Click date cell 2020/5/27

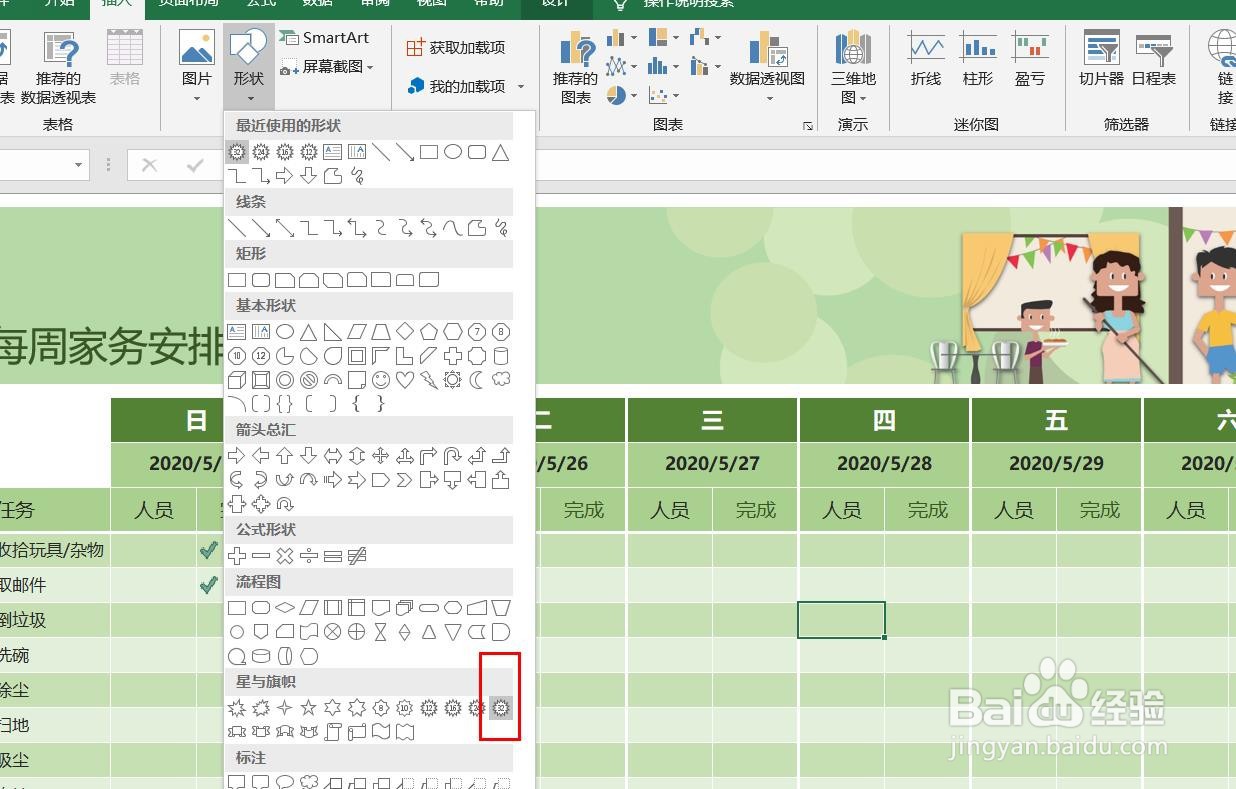tap(712, 463)
